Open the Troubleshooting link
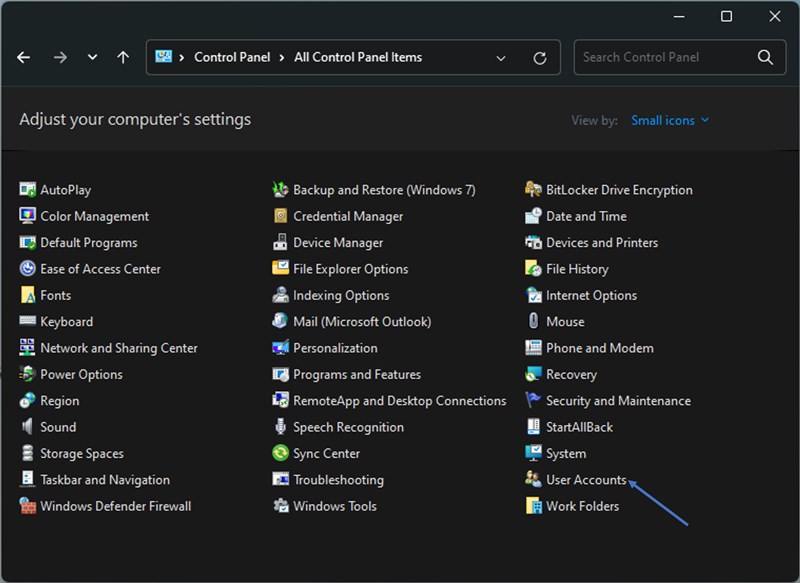800x583 pixels. (338, 480)
